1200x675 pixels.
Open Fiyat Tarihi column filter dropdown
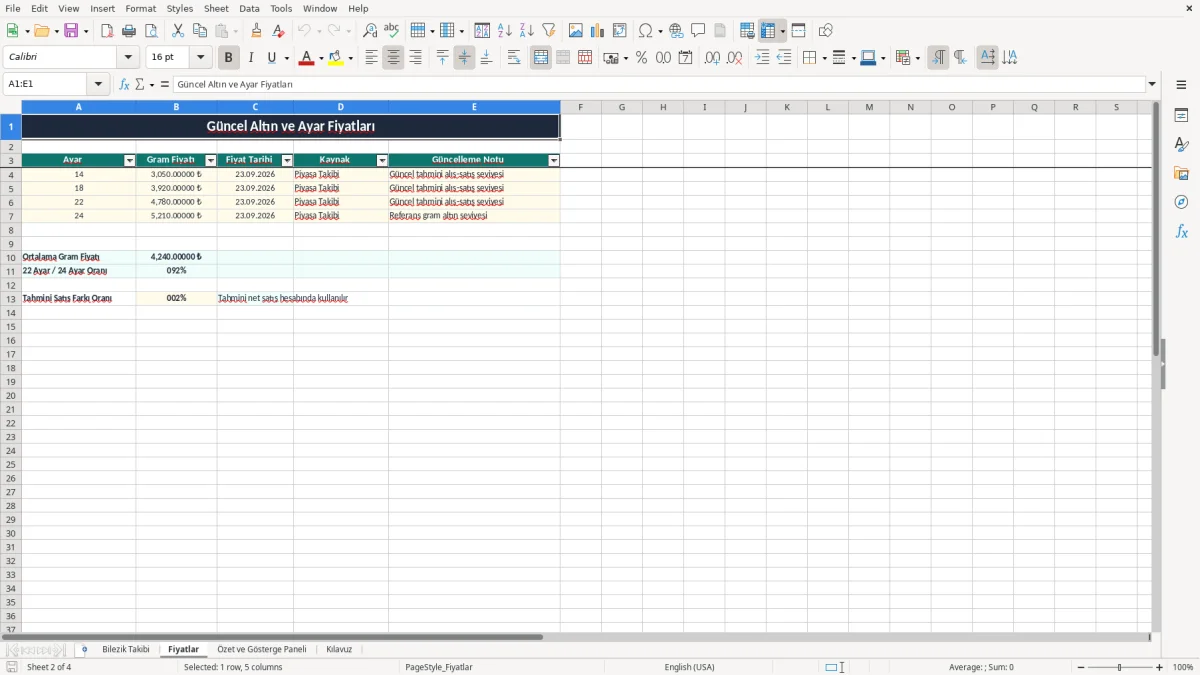coord(287,160)
